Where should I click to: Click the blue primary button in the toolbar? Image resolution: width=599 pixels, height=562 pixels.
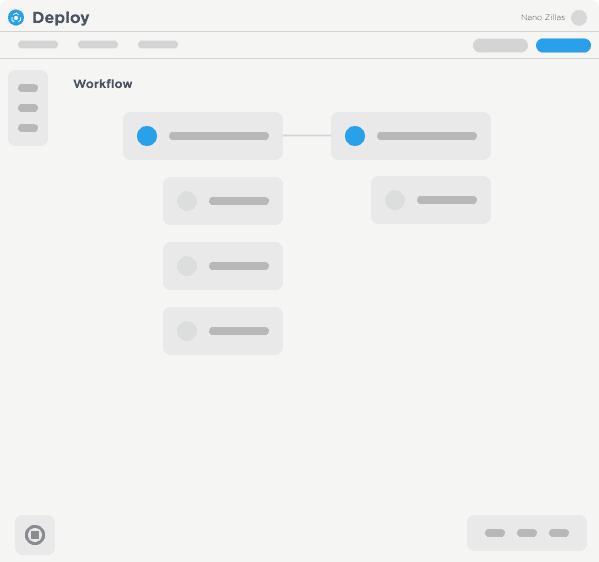click(563, 45)
